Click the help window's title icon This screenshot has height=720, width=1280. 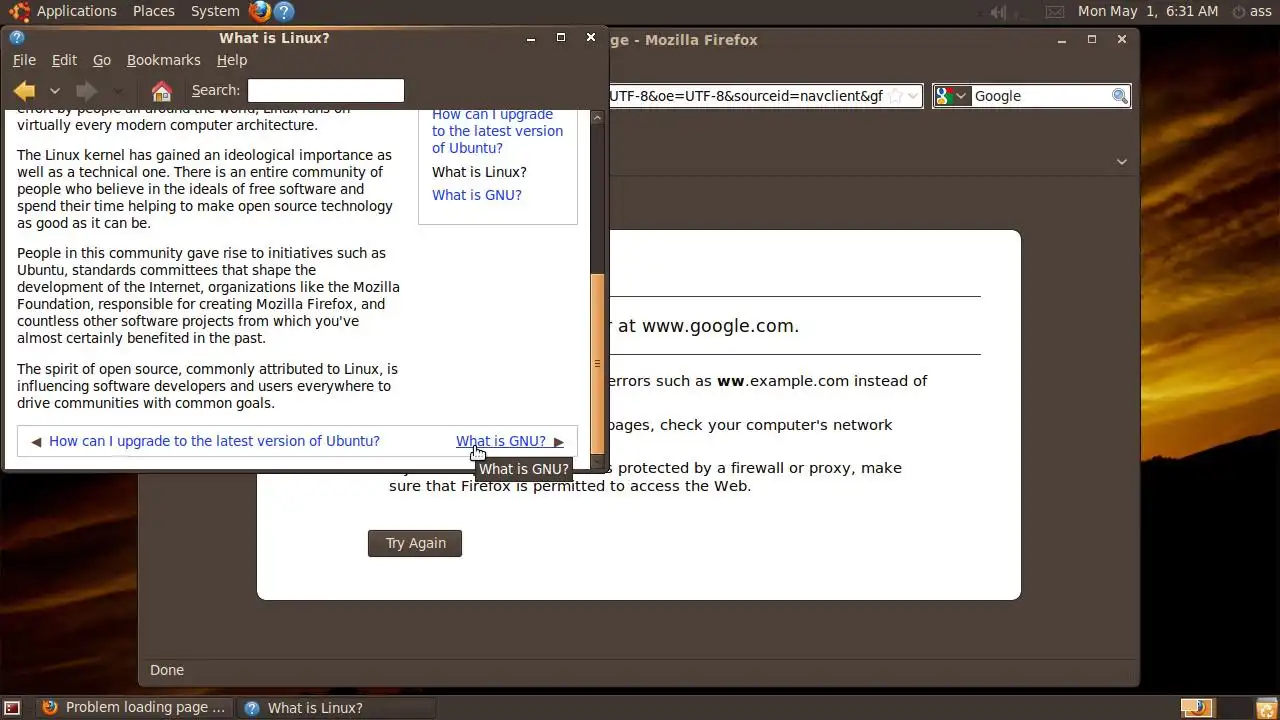16,38
